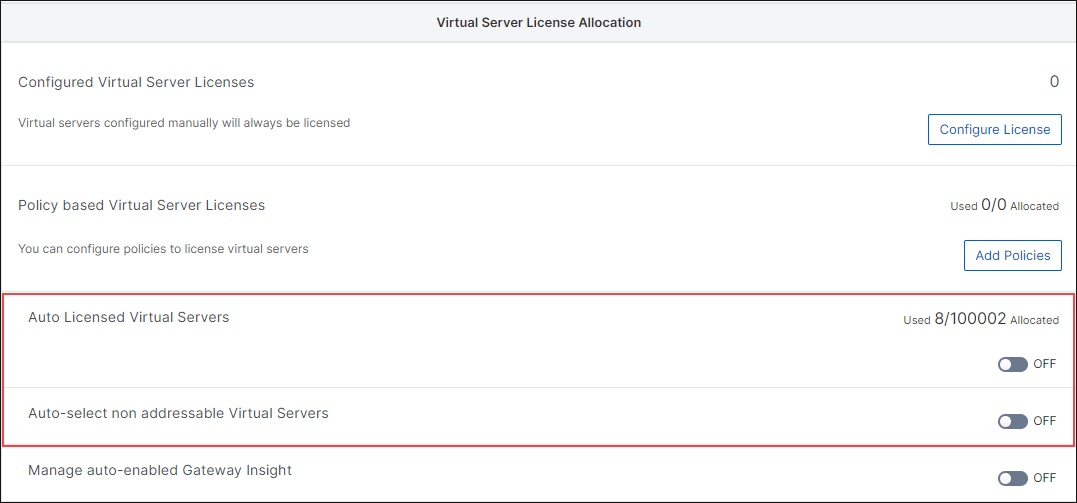Click the Configured Virtual Server Licenses label
The height and width of the screenshot is (503, 1077).
tap(136, 82)
